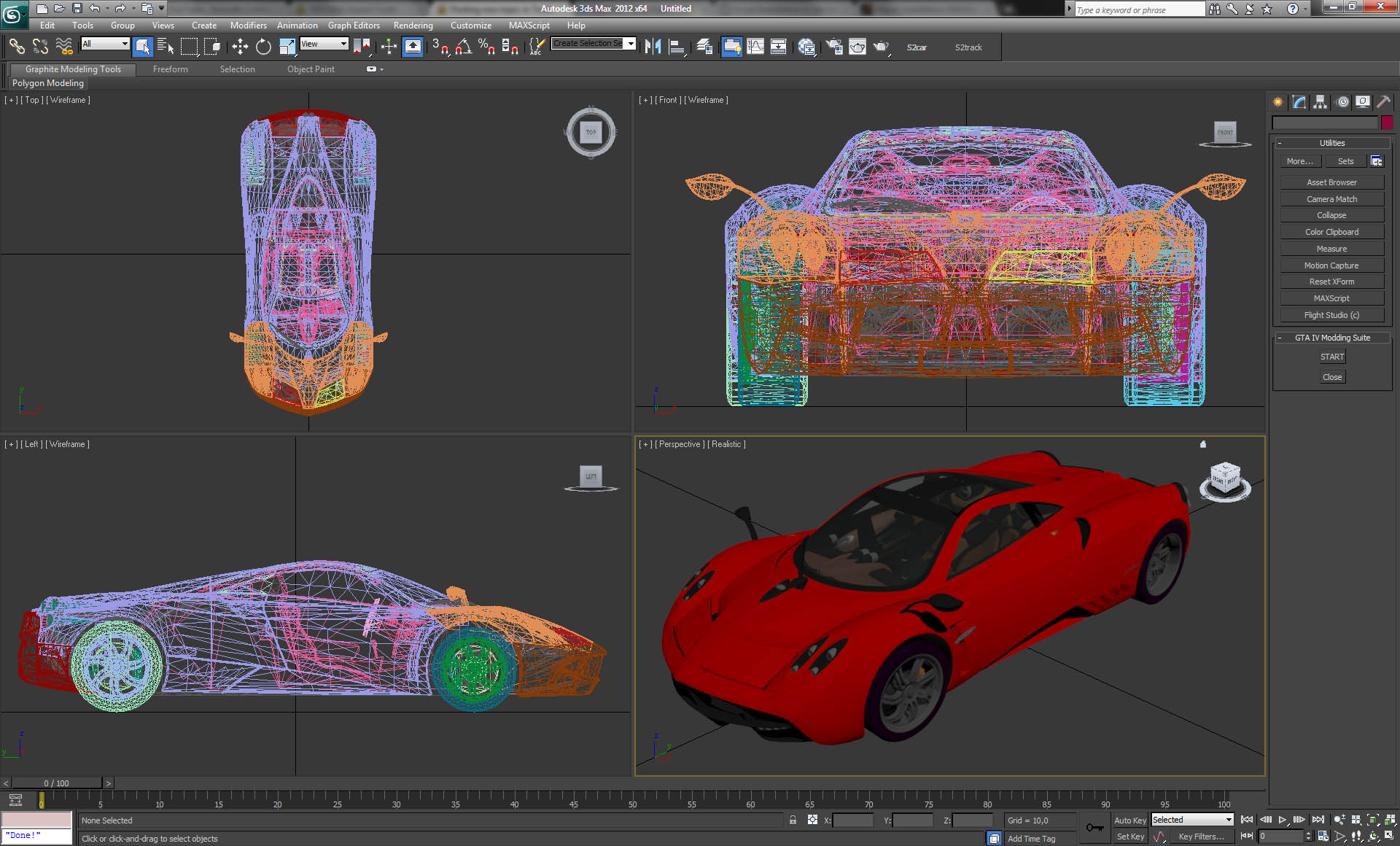
Task: Click the Set Key keyframe toggle
Action: [1131, 836]
